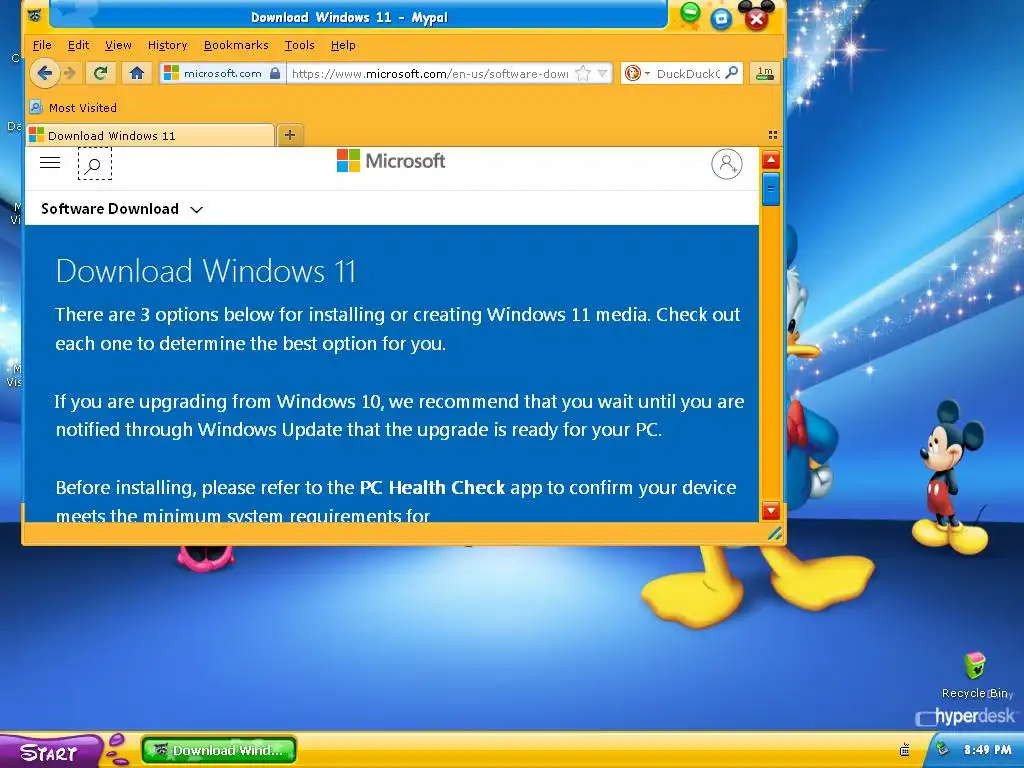Open the History menu
Screen dimensions: 1024x768
click(x=167, y=45)
